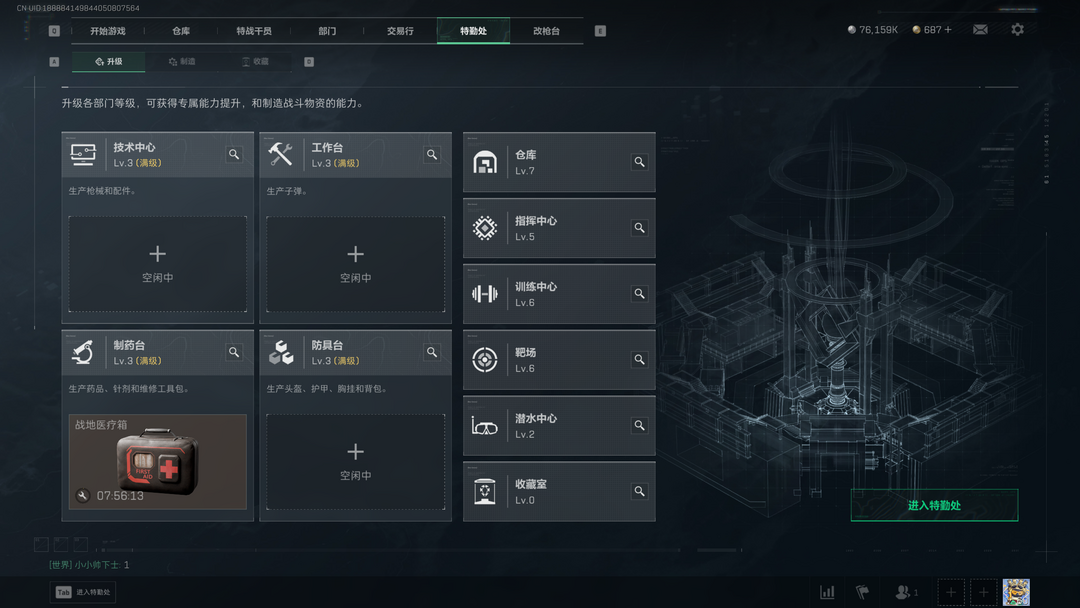The width and height of the screenshot is (1080, 608).
Task: Click Tab 进入特勤处 hint button
Action: tap(83, 592)
